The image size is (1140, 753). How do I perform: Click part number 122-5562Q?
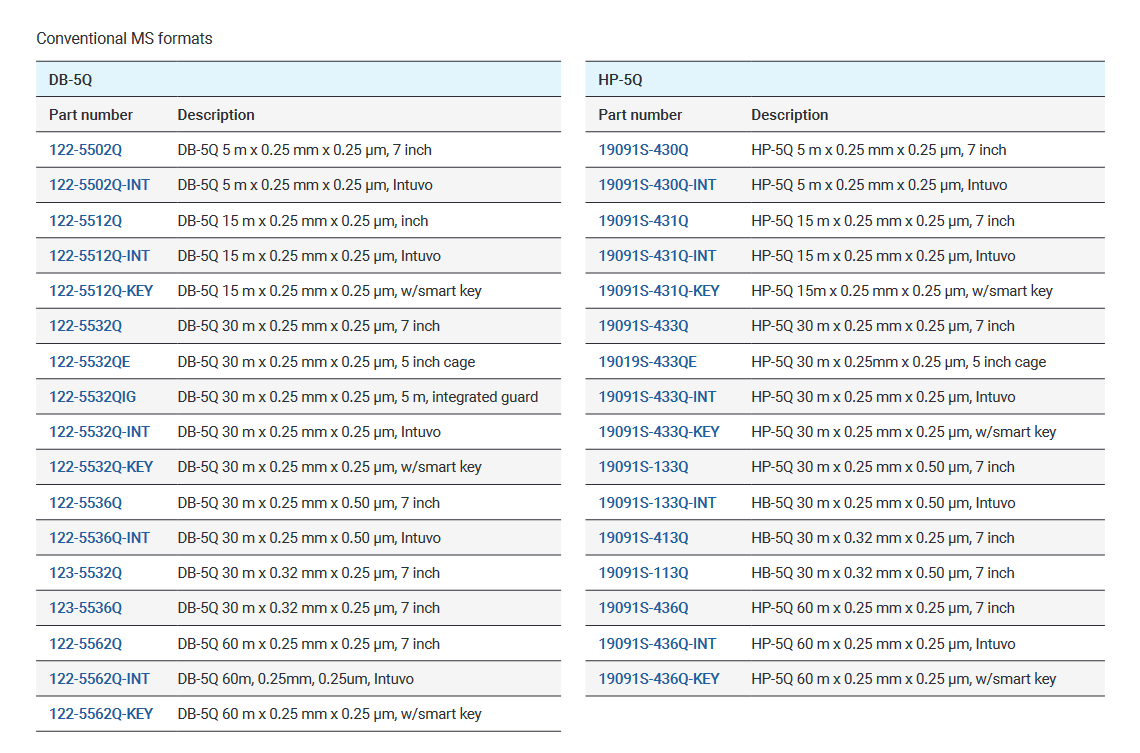tap(85, 643)
